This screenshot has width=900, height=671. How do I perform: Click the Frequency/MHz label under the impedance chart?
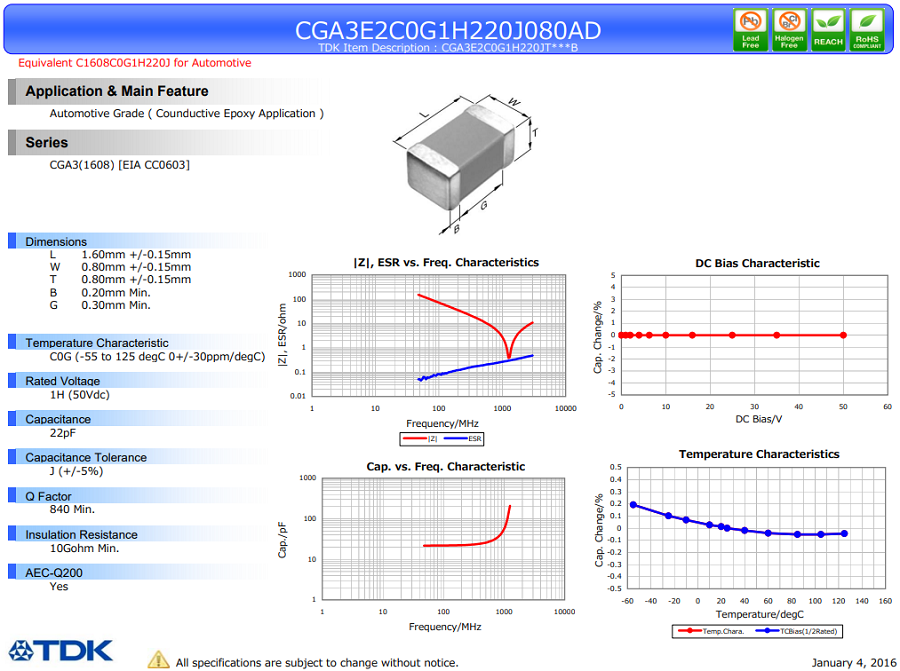point(442,424)
